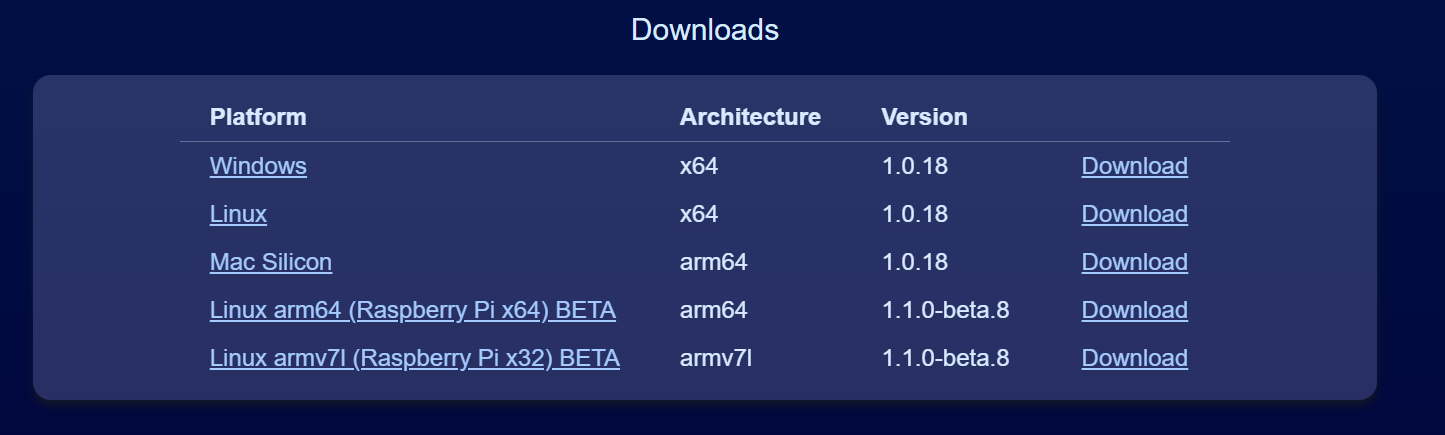Select Linux arm64 (Raspberry Pi x64) BETA link

(x=412, y=310)
